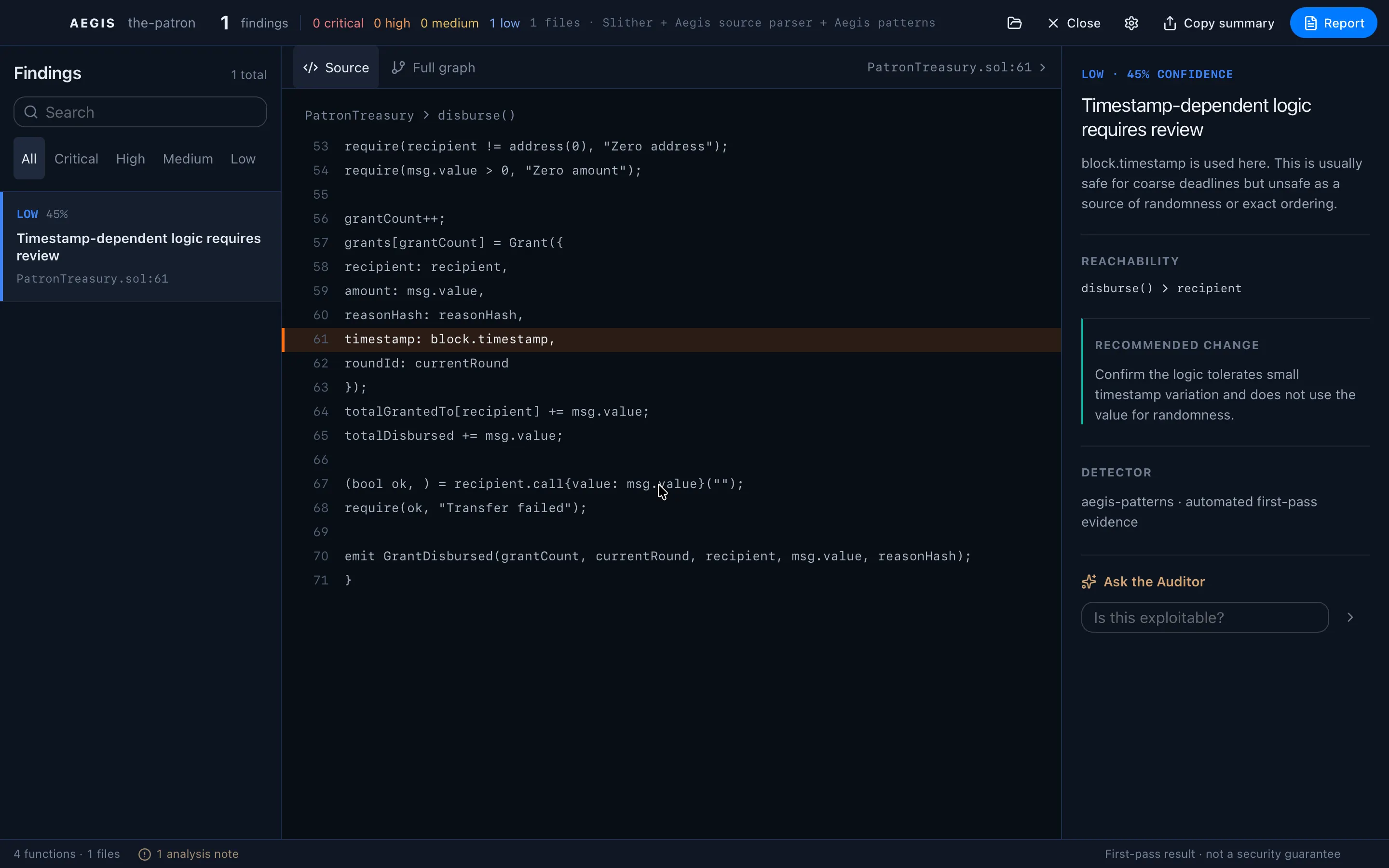Image resolution: width=1389 pixels, height=868 pixels.
Task: Click the 0 critical count
Action: point(338,23)
